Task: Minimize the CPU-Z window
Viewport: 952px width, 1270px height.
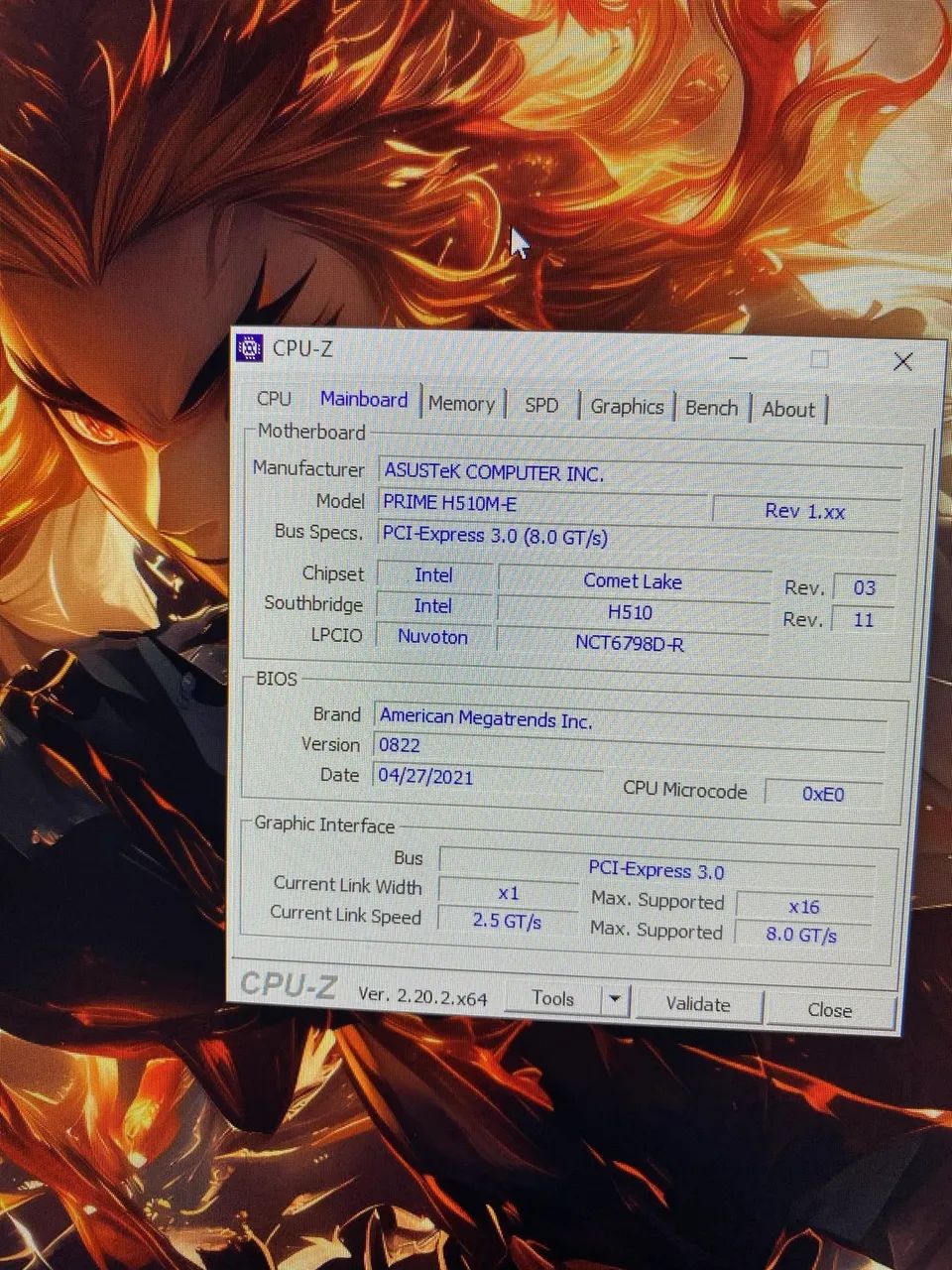Action: 739,357
